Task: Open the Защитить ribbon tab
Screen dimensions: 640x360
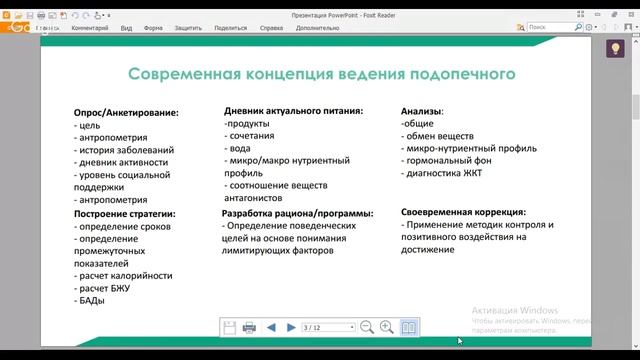Action: tap(188, 28)
